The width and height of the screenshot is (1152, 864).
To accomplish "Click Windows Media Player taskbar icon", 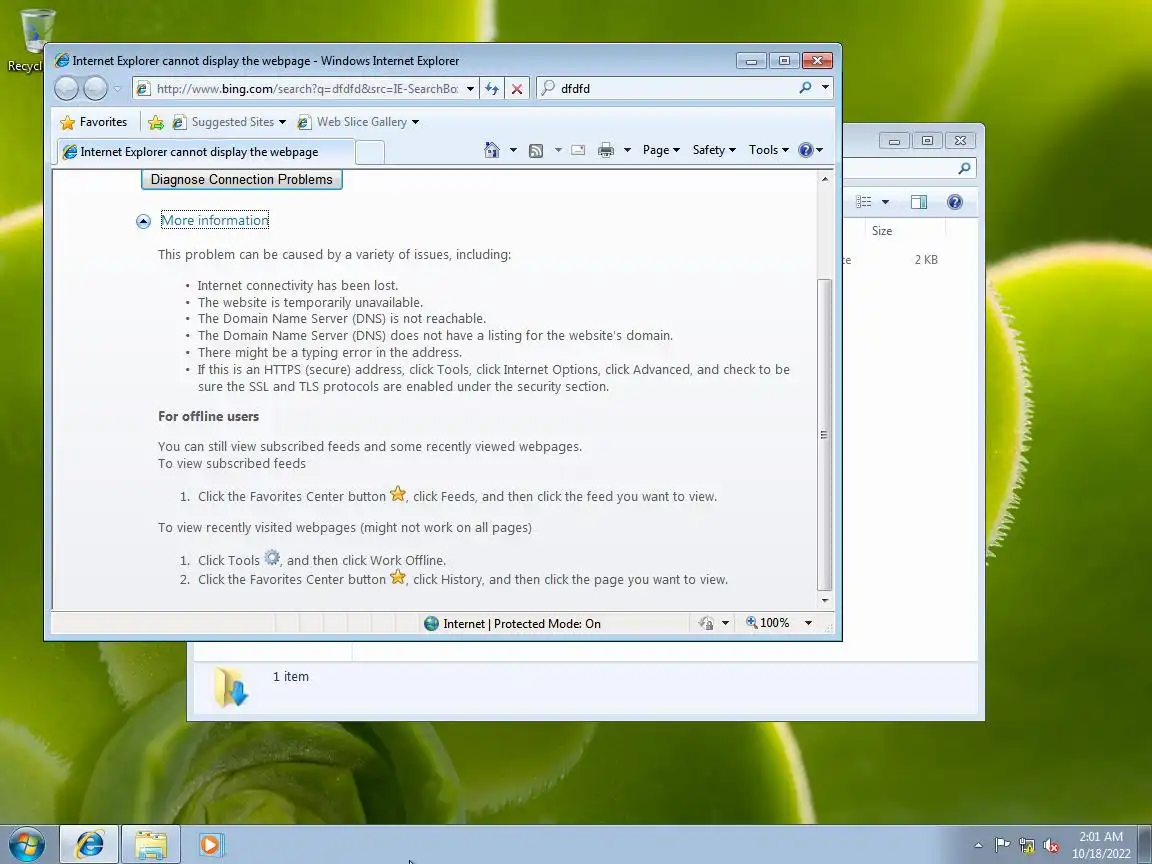I will [x=210, y=844].
